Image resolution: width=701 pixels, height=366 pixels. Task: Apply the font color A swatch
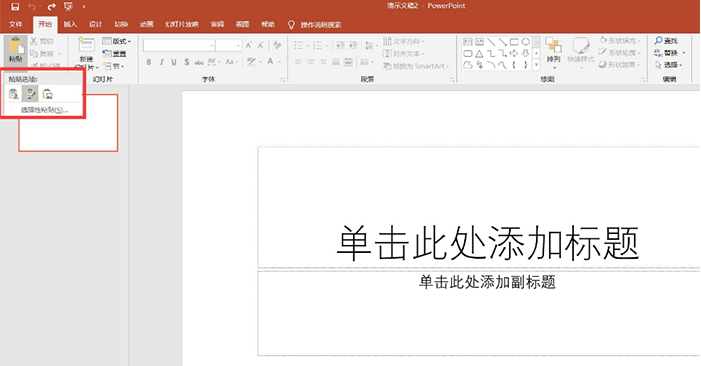click(x=270, y=62)
